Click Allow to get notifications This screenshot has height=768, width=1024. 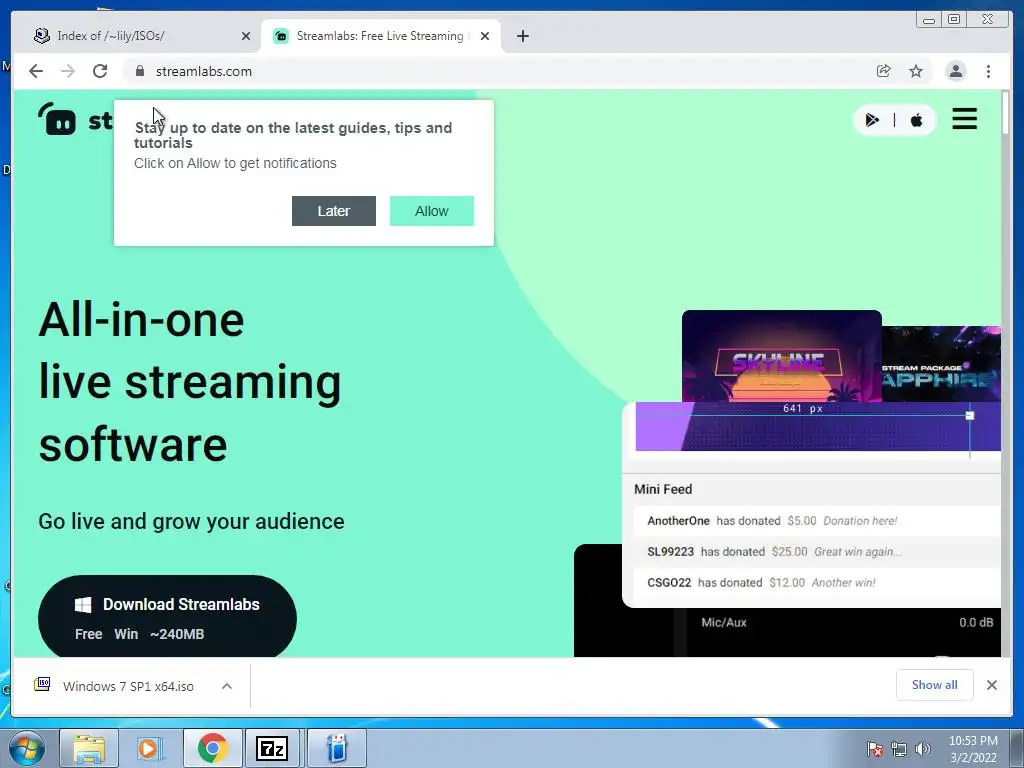coord(432,211)
